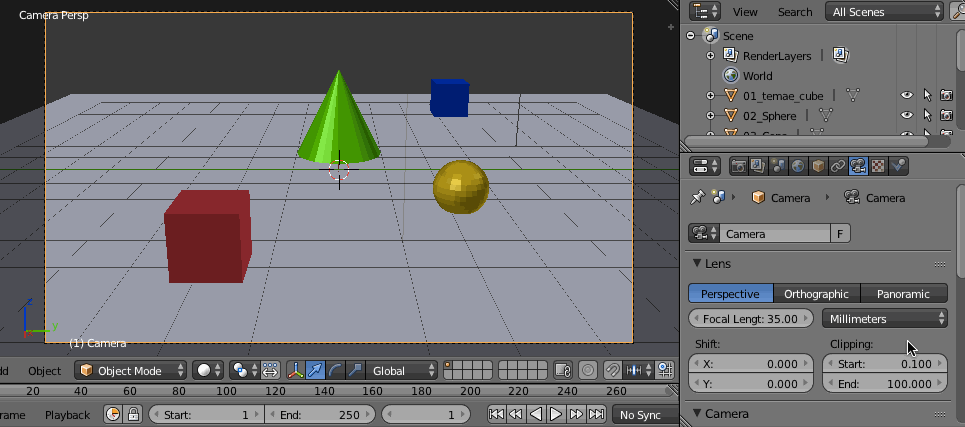Switch lens type to Panoramic

coord(903,293)
